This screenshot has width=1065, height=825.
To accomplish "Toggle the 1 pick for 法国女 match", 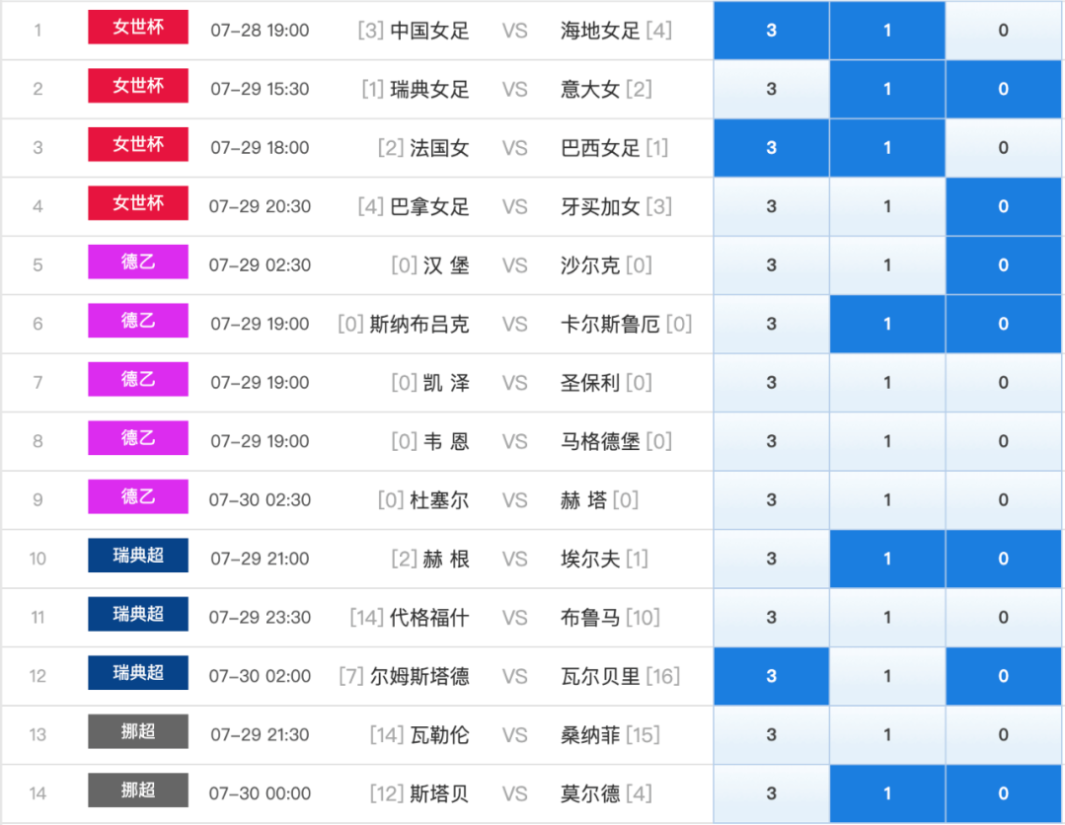I will (887, 147).
